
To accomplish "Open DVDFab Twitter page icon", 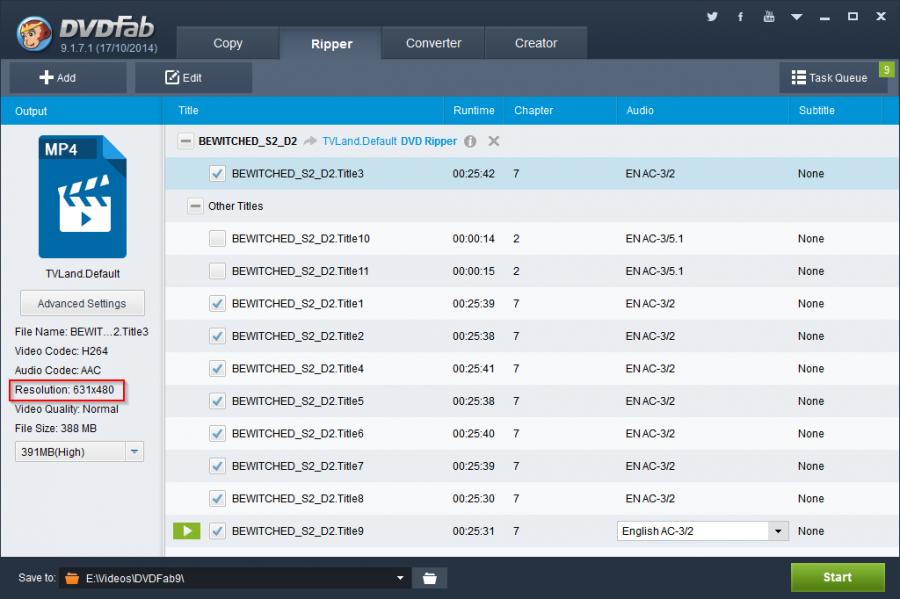I will pyautogui.click(x=712, y=17).
